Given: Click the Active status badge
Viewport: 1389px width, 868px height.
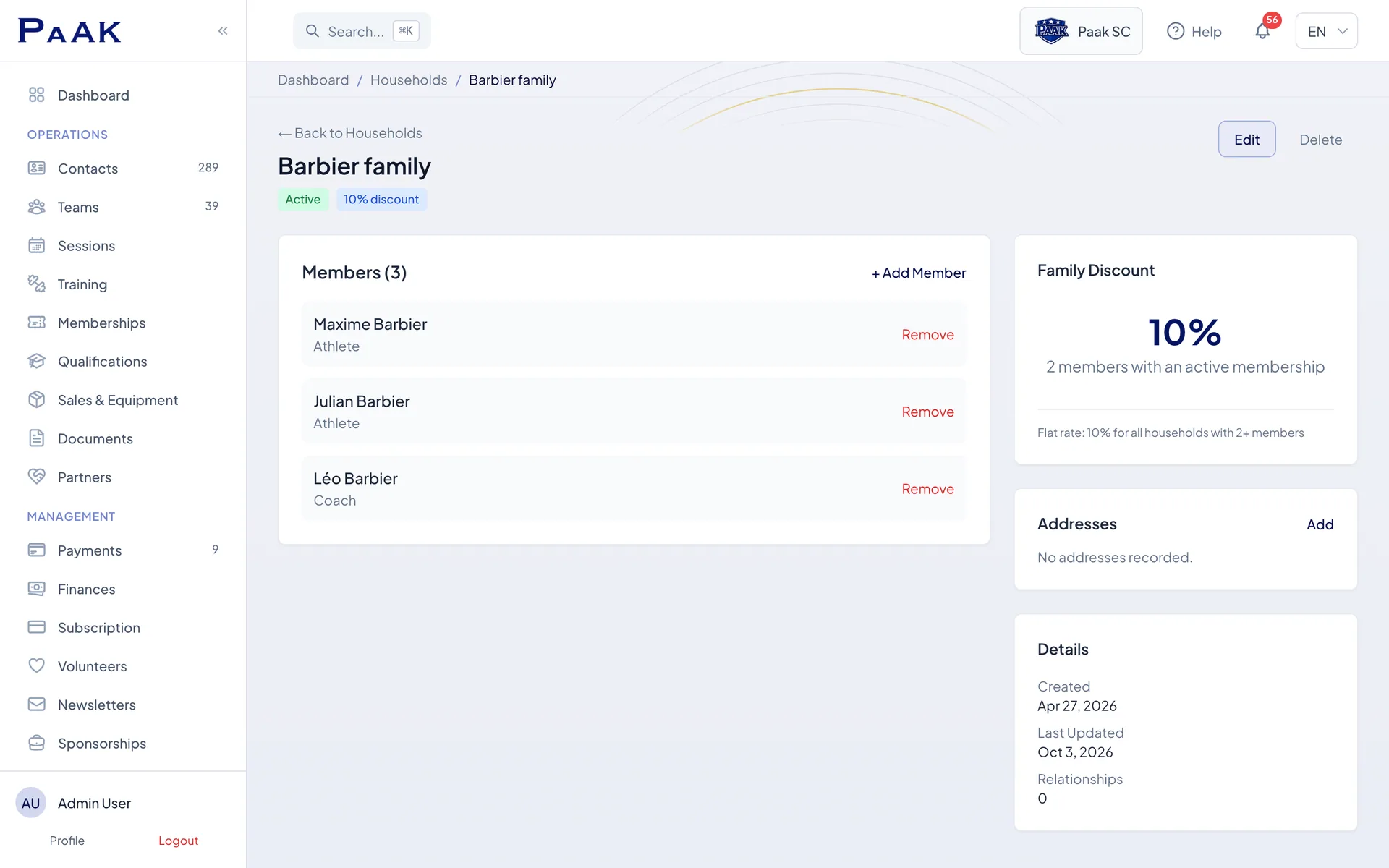Looking at the screenshot, I should (x=303, y=200).
